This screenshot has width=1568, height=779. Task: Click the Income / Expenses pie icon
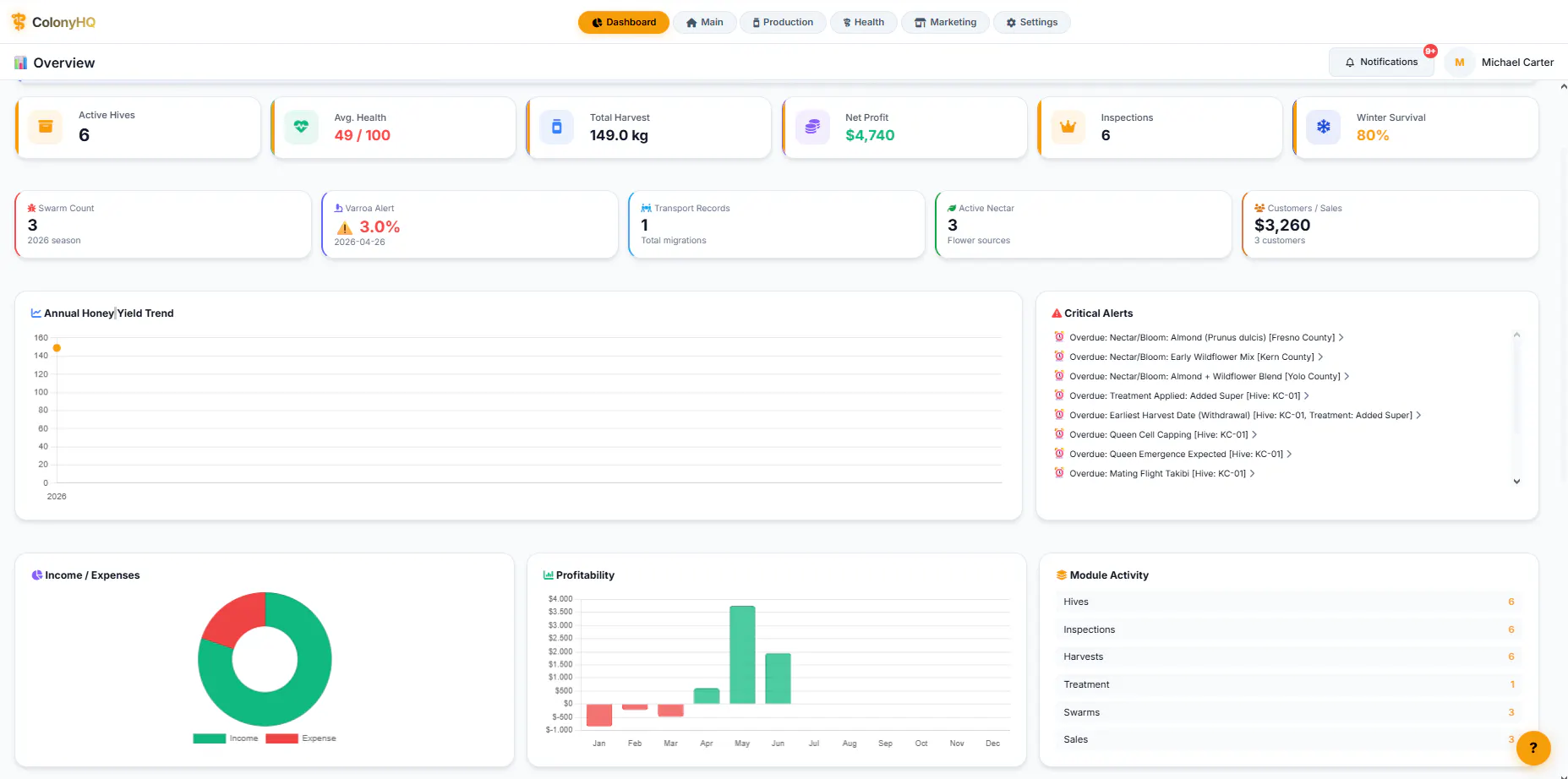pos(37,575)
